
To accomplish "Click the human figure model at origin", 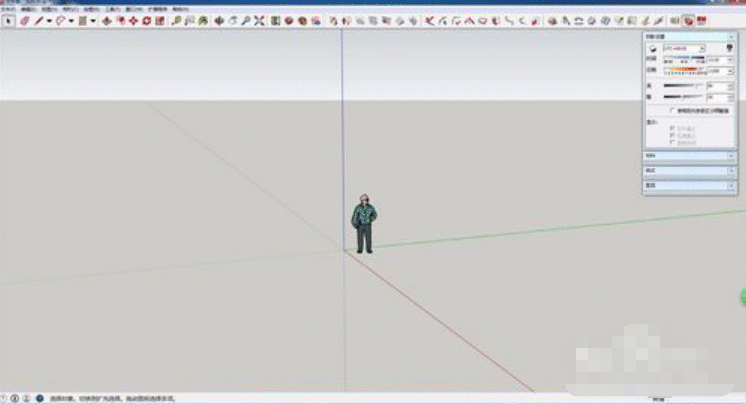I will (x=364, y=225).
